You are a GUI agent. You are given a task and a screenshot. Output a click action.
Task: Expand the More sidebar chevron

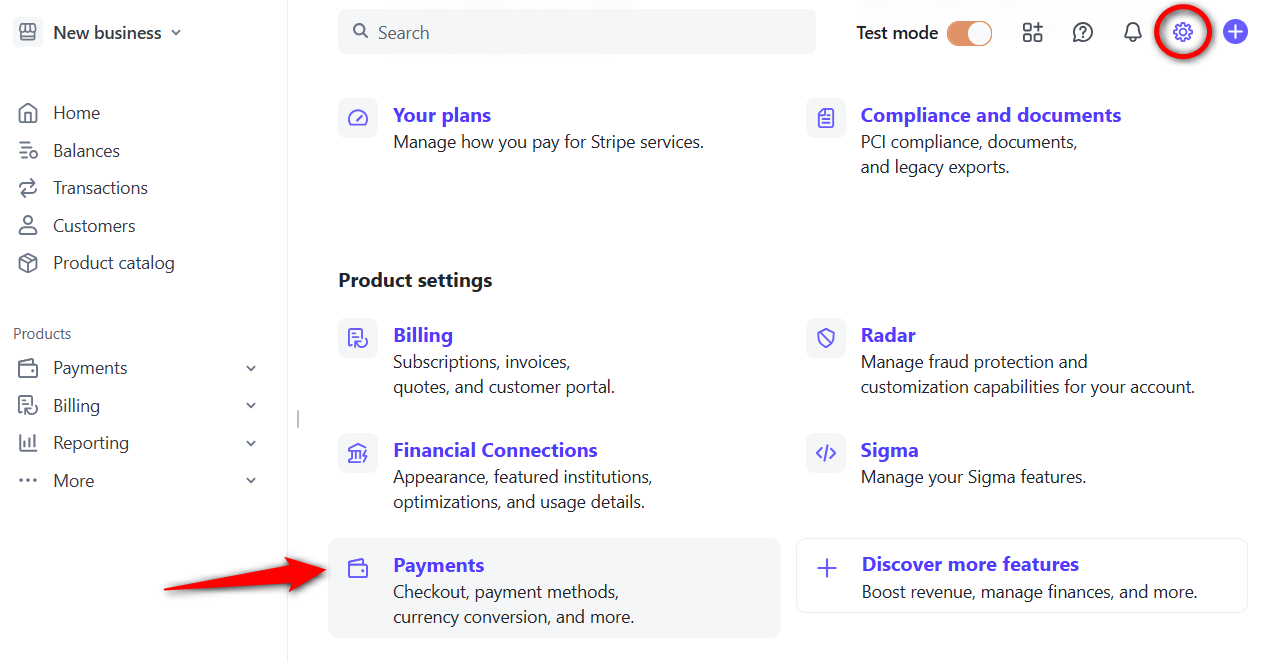pos(251,481)
